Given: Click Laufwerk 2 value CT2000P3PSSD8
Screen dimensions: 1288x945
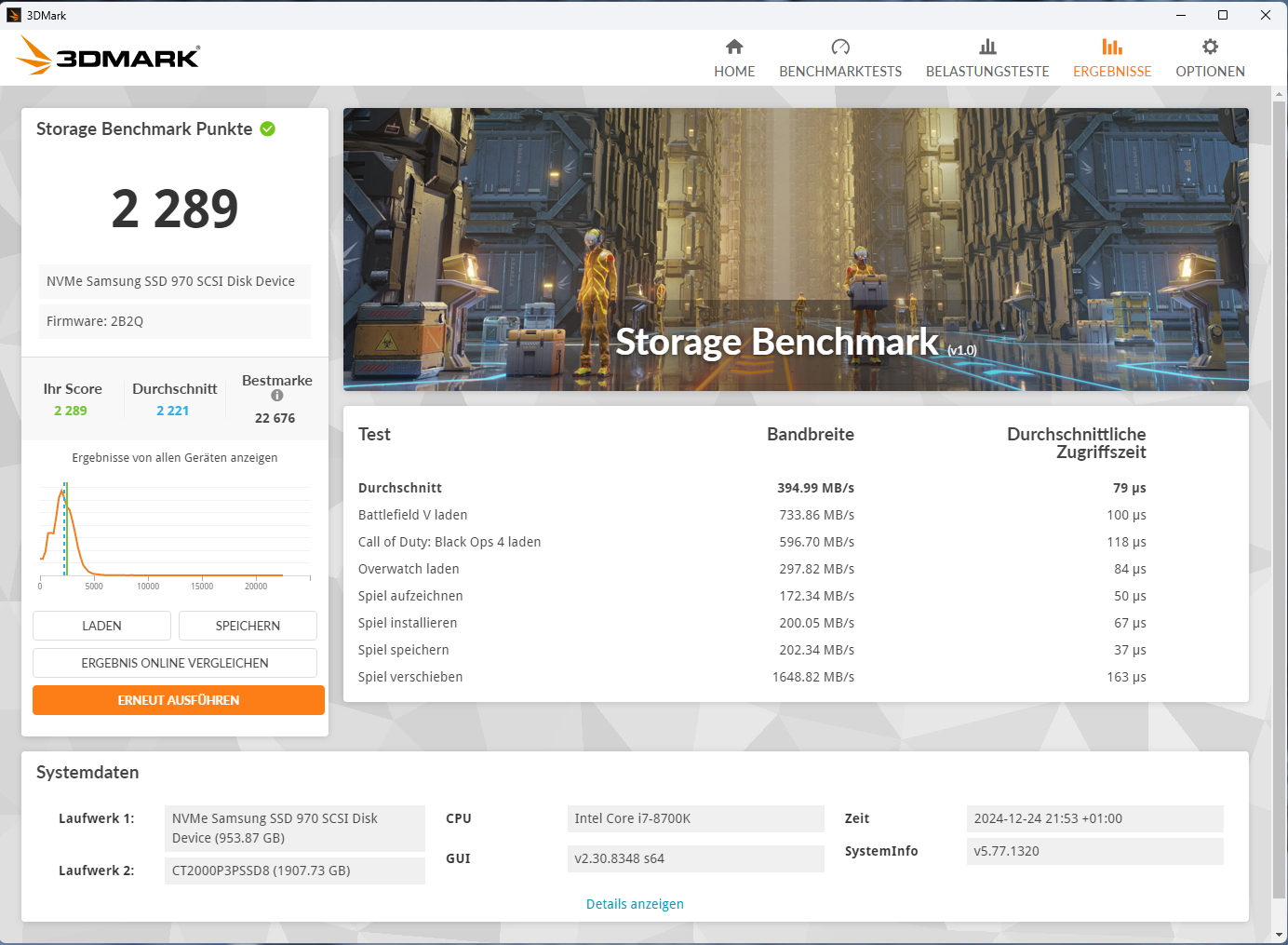Looking at the screenshot, I should (295, 871).
